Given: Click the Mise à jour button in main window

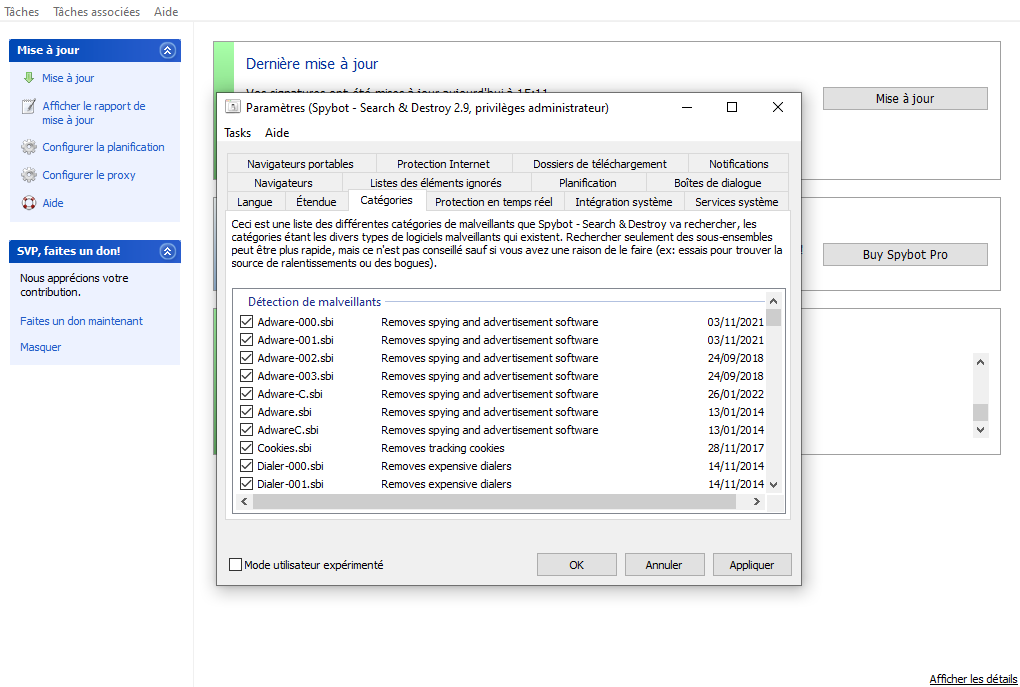Looking at the screenshot, I should 905,98.
